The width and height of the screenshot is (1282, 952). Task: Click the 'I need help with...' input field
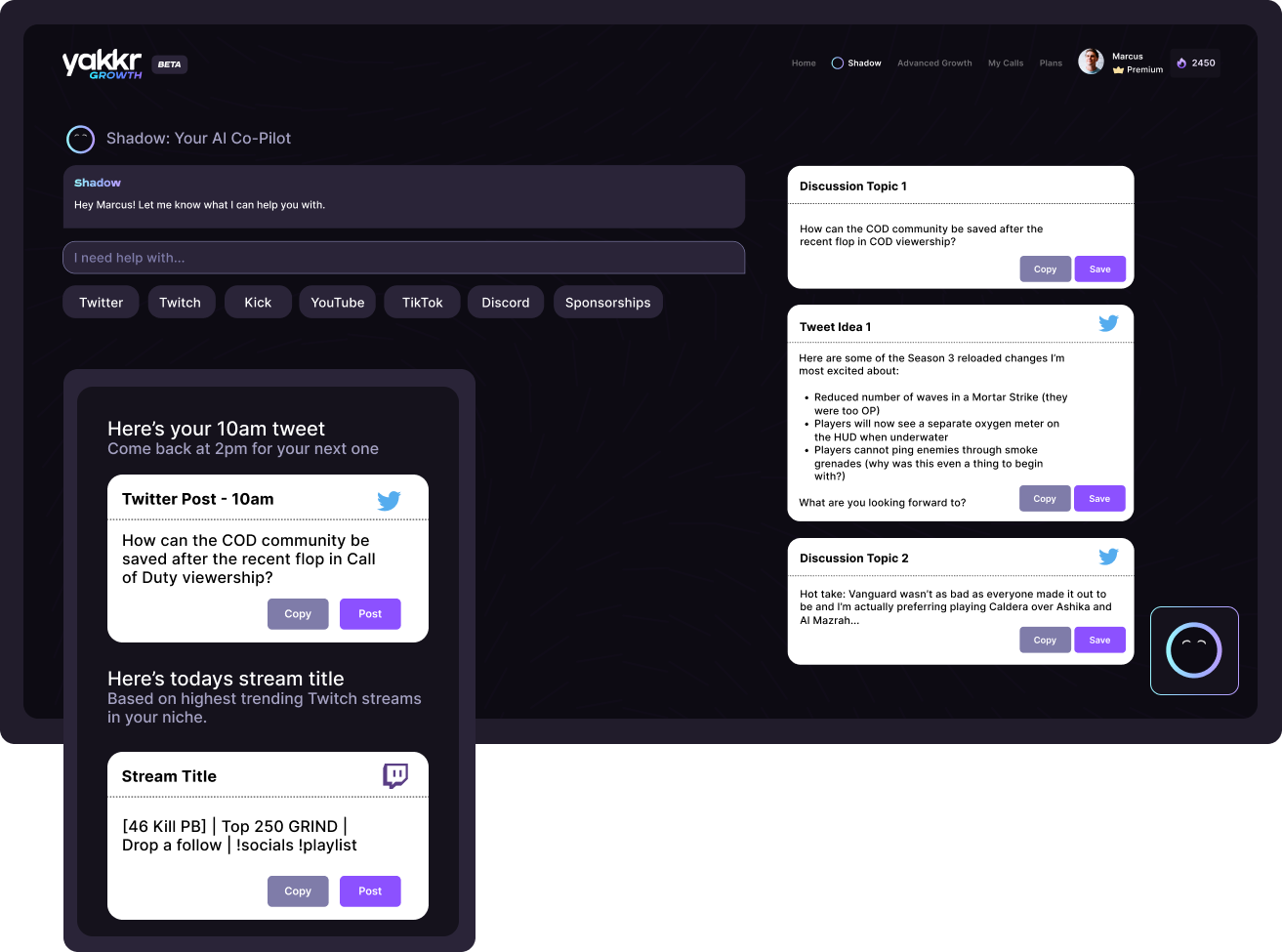click(404, 258)
